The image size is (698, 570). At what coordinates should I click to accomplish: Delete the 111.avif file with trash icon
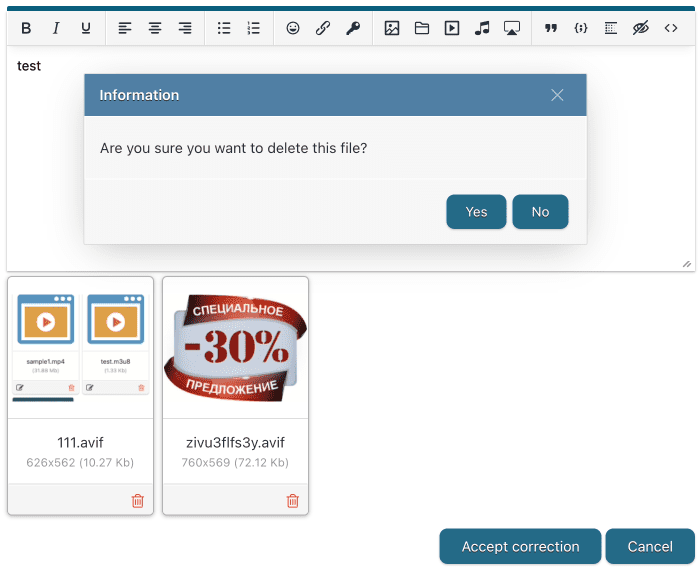click(x=138, y=501)
